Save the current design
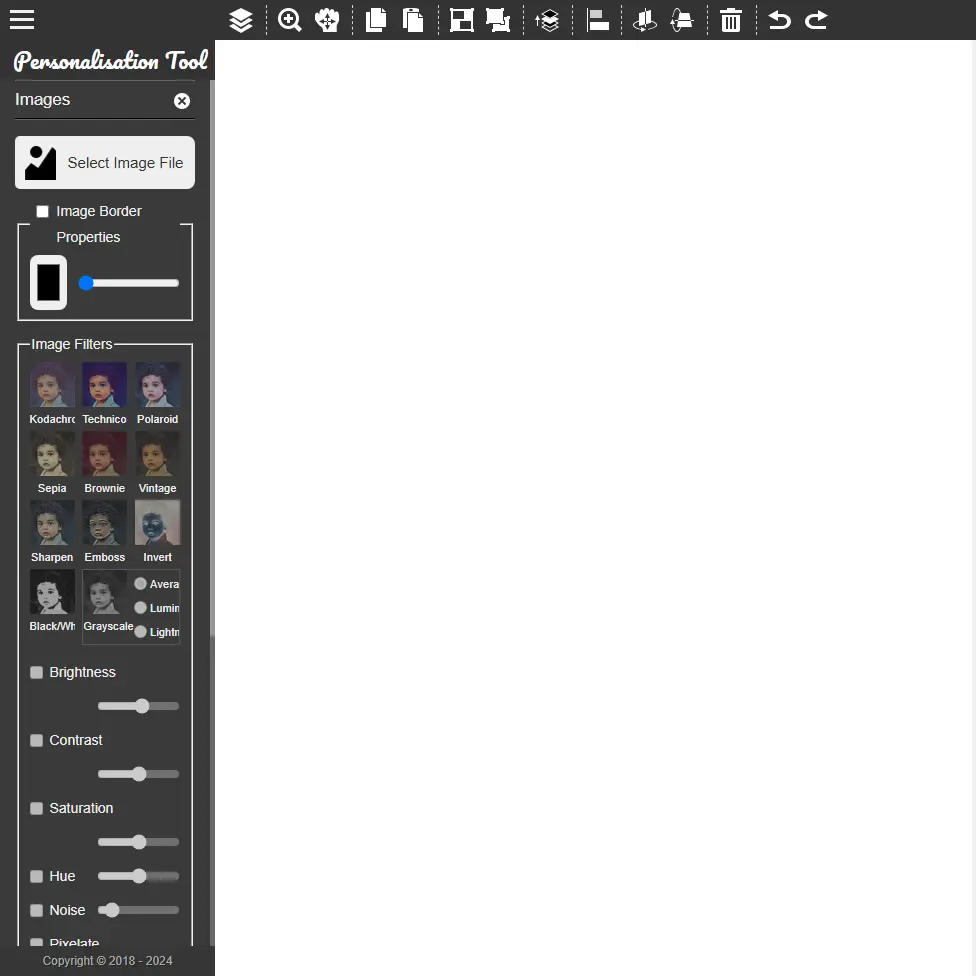This screenshot has width=976, height=976. tap(461, 20)
